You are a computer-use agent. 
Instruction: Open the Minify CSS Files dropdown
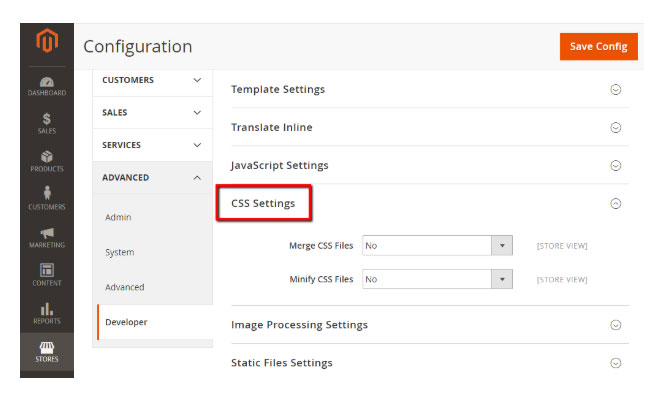(437, 279)
